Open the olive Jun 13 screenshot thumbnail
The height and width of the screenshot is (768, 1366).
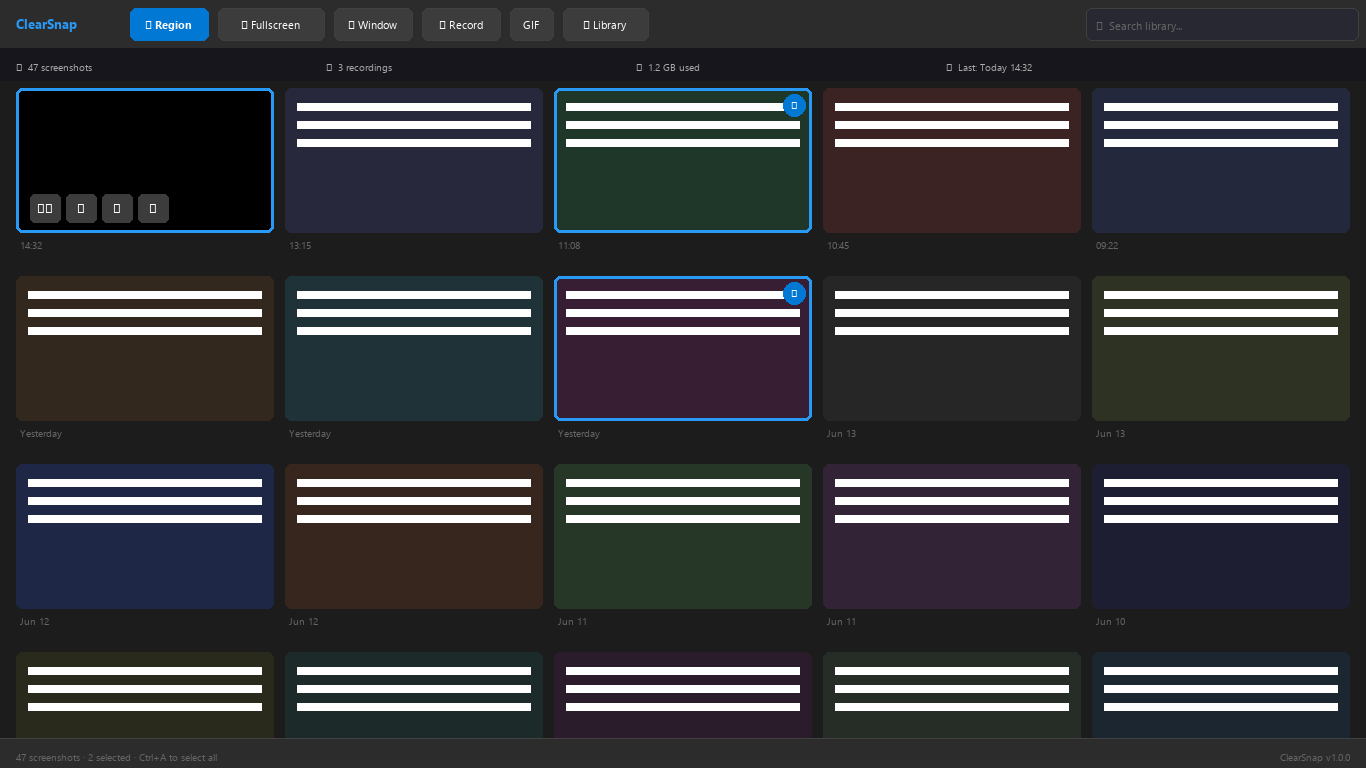[1221, 348]
